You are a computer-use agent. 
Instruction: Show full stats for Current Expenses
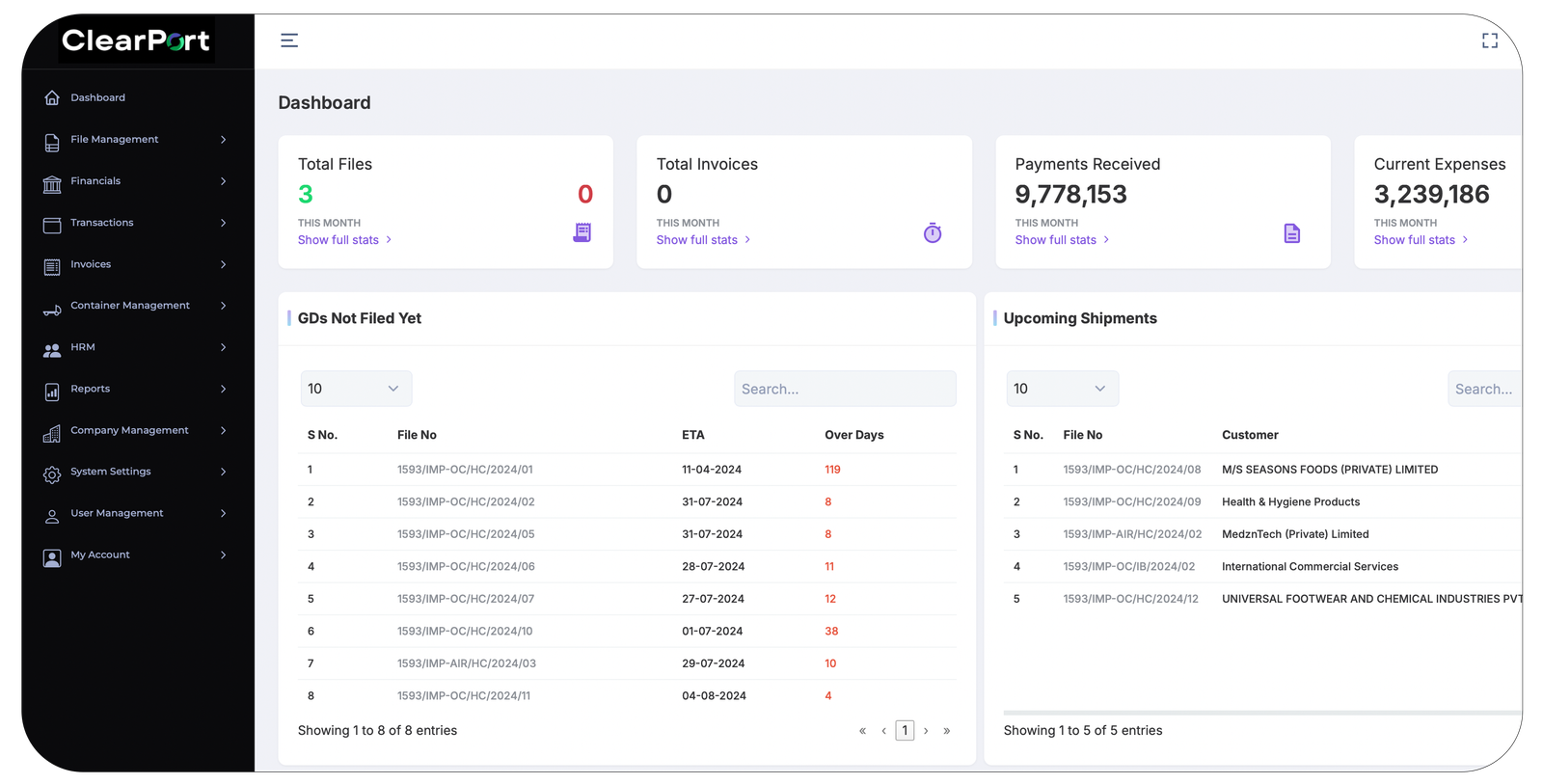pos(1421,240)
